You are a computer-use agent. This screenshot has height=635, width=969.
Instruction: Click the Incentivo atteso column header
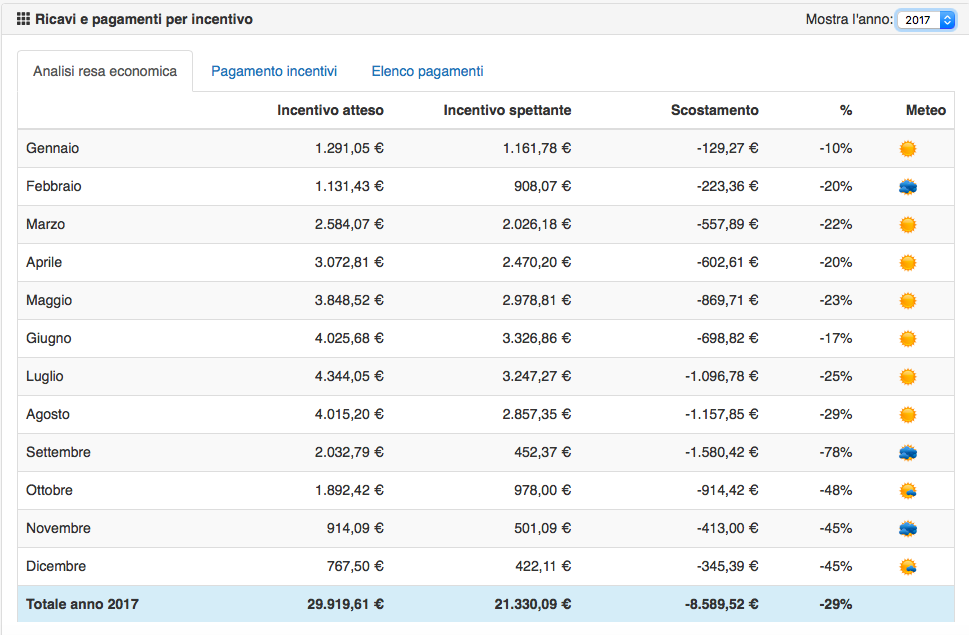330,110
